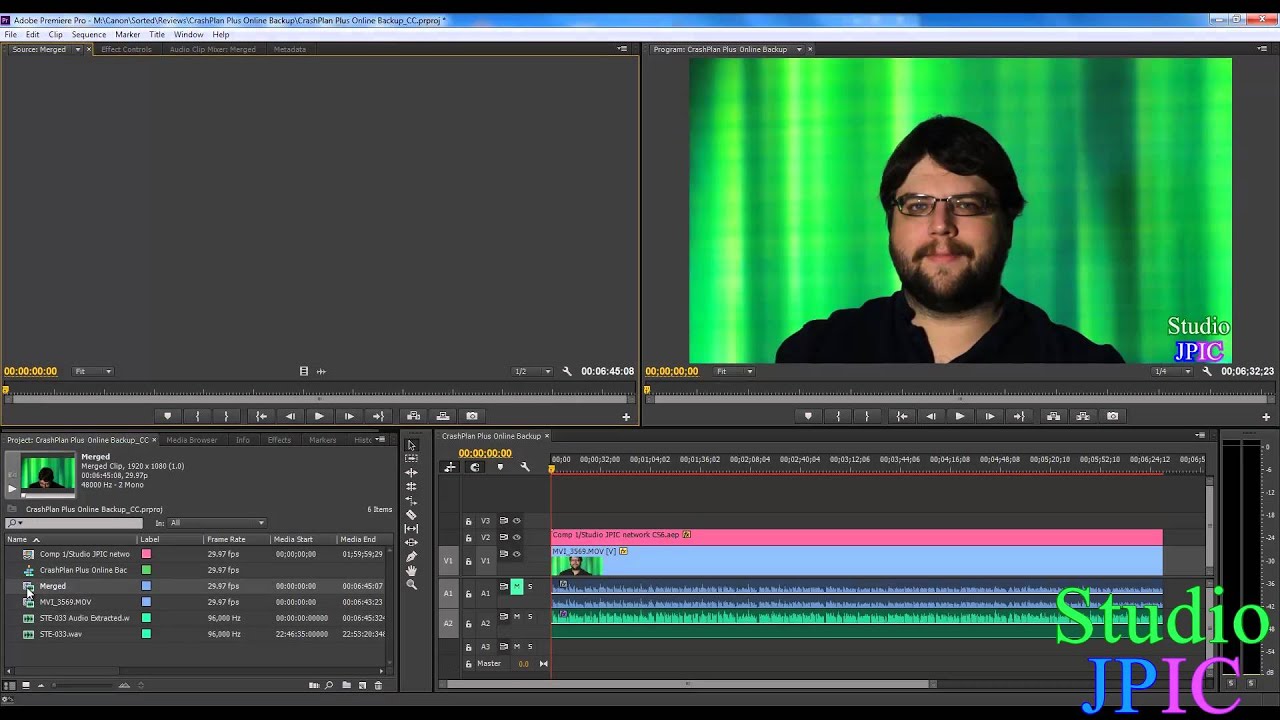
Task: Select the Zoom tool
Action: 411,585
